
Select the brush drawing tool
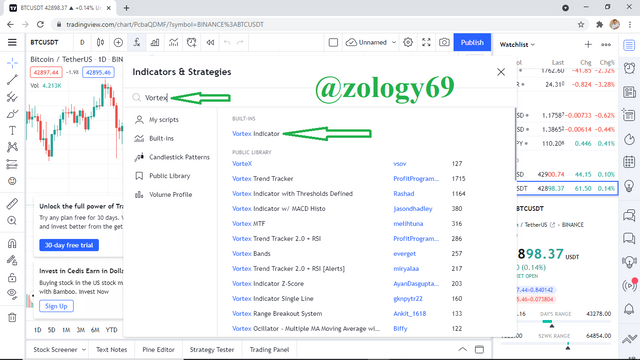point(12,114)
